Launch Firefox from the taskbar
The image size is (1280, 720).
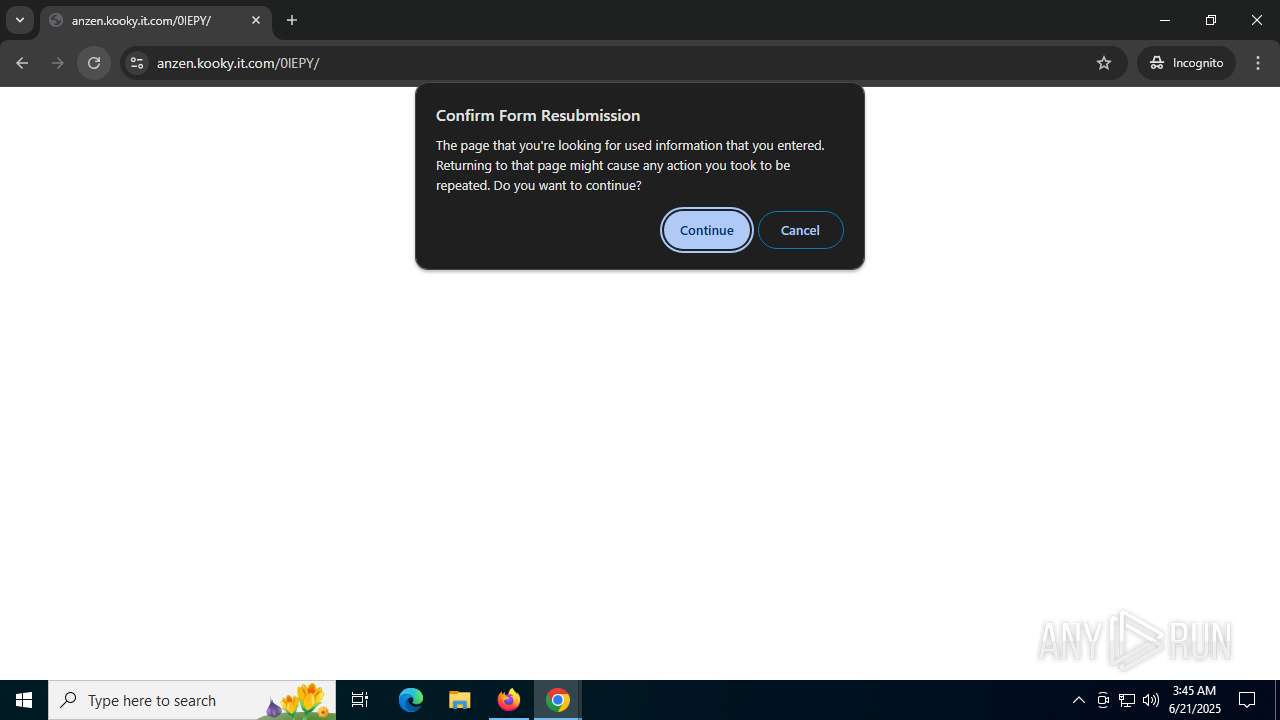click(x=509, y=700)
